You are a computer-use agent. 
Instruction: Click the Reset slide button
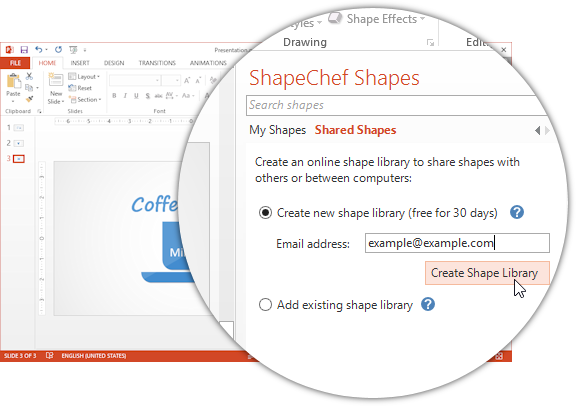point(80,88)
